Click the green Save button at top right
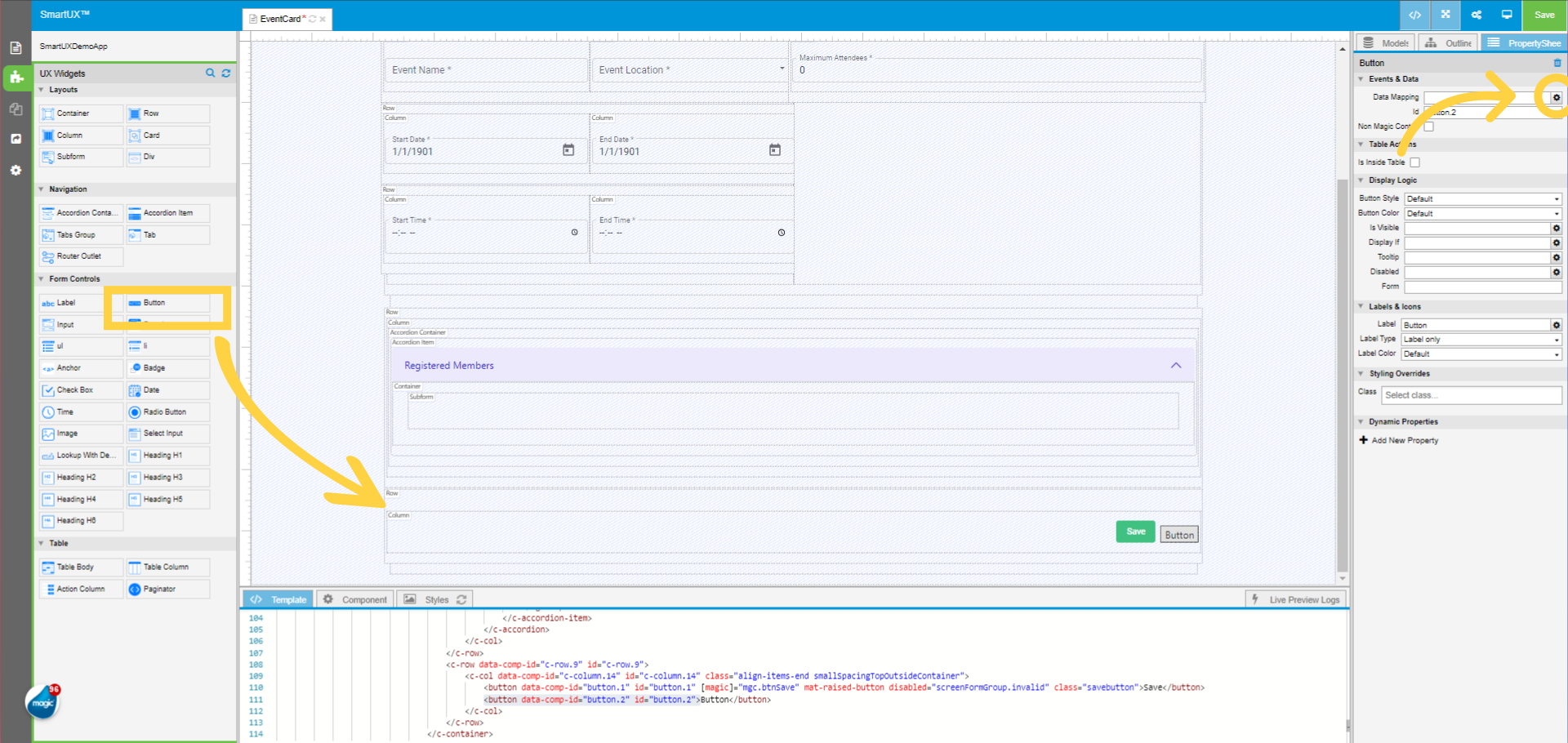Screen dimensions: 1568x743 click(1543, 15)
